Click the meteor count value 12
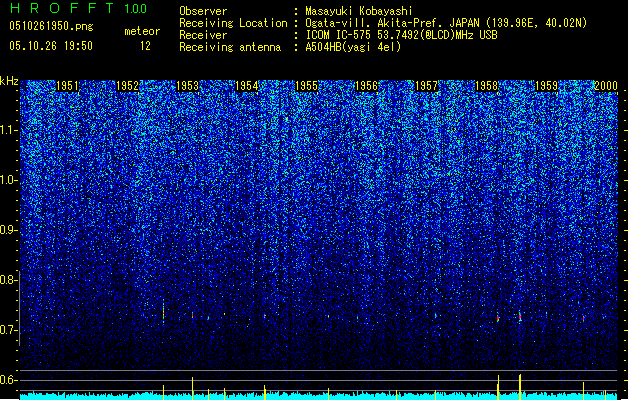 (145, 46)
